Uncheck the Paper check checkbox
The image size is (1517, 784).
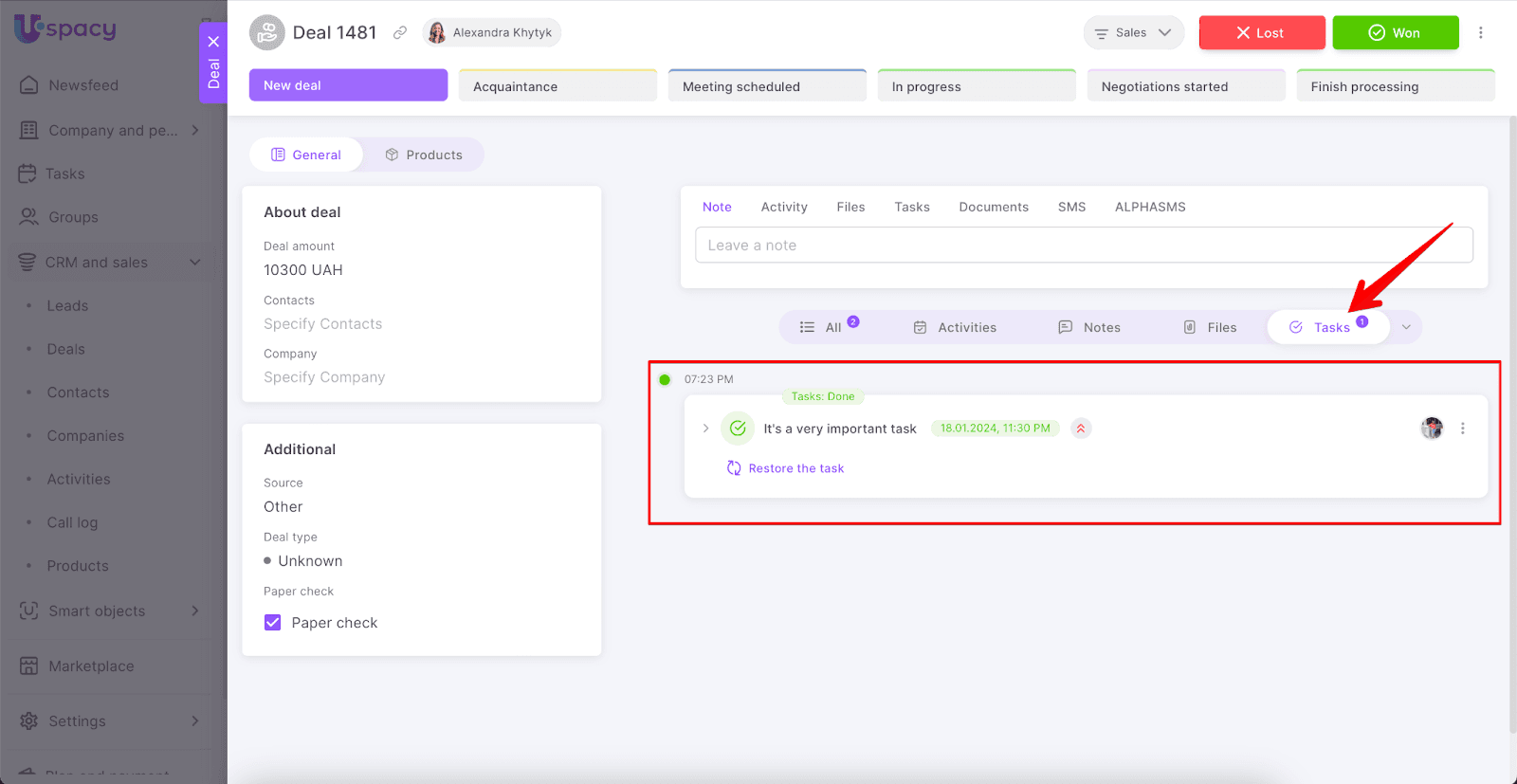click(273, 623)
